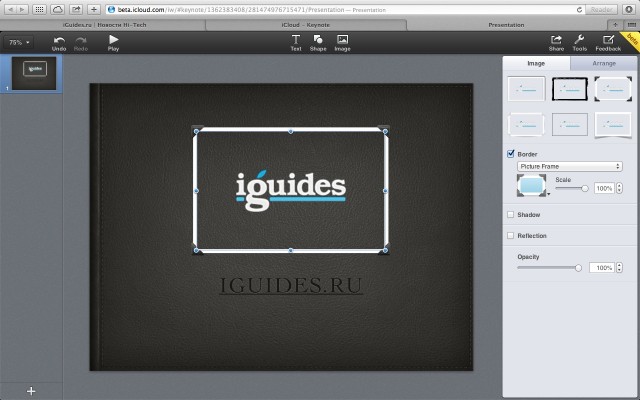The image size is (640, 400).
Task: Choose the photo corners image style
Action: (613, 89)
